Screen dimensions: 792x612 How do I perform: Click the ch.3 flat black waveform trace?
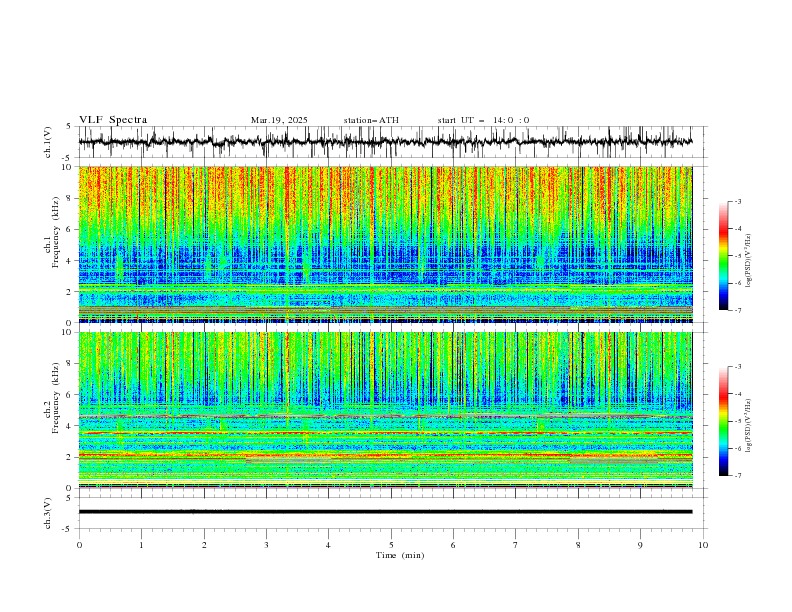pyautogui.click(x=385, y=512)
